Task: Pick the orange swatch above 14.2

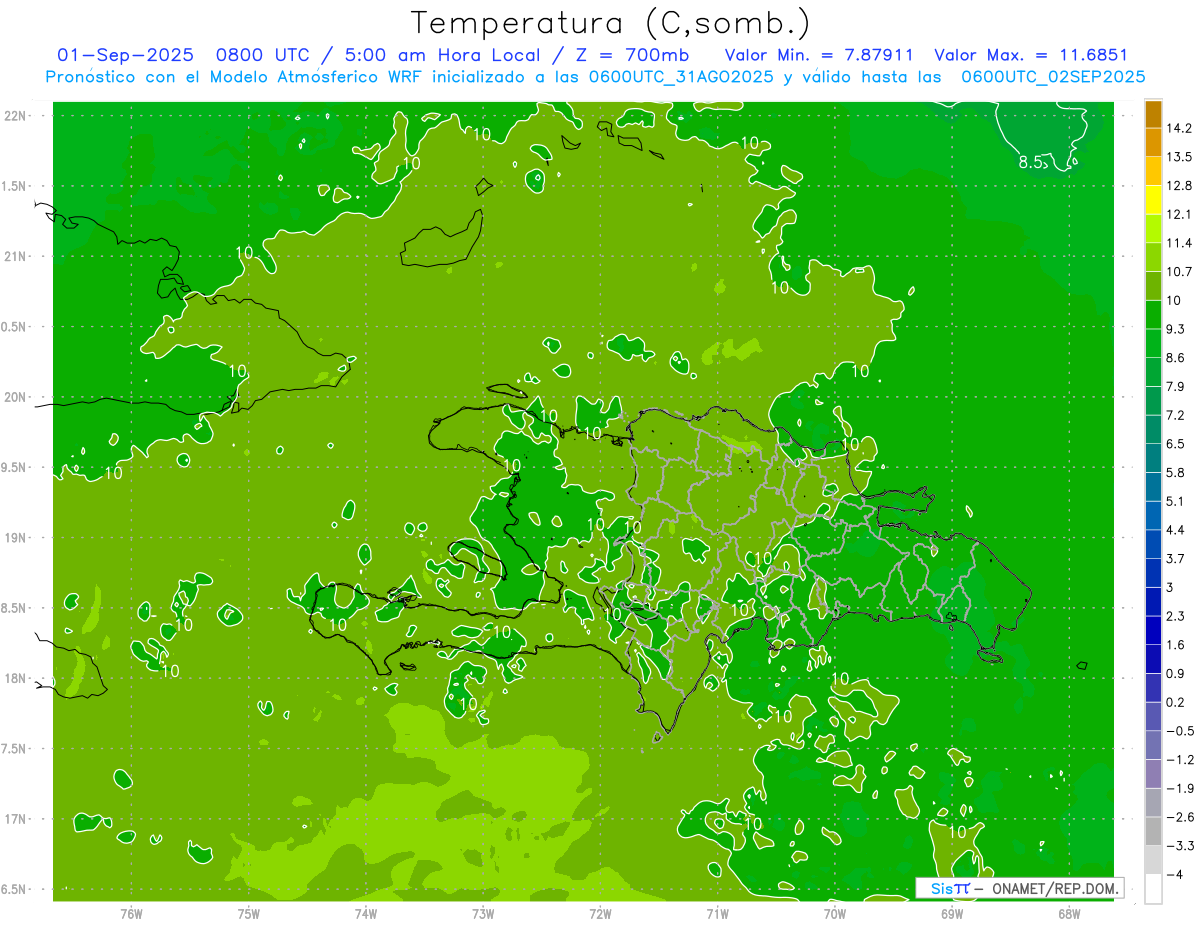Action: [1153, 114]
